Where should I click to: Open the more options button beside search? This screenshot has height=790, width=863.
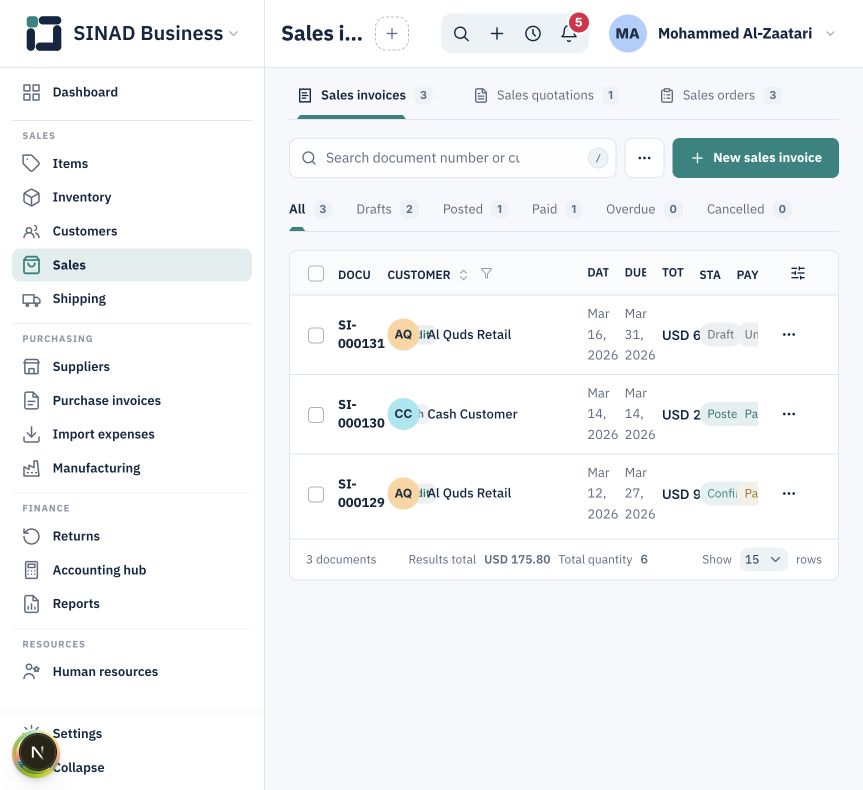point(644,158)
